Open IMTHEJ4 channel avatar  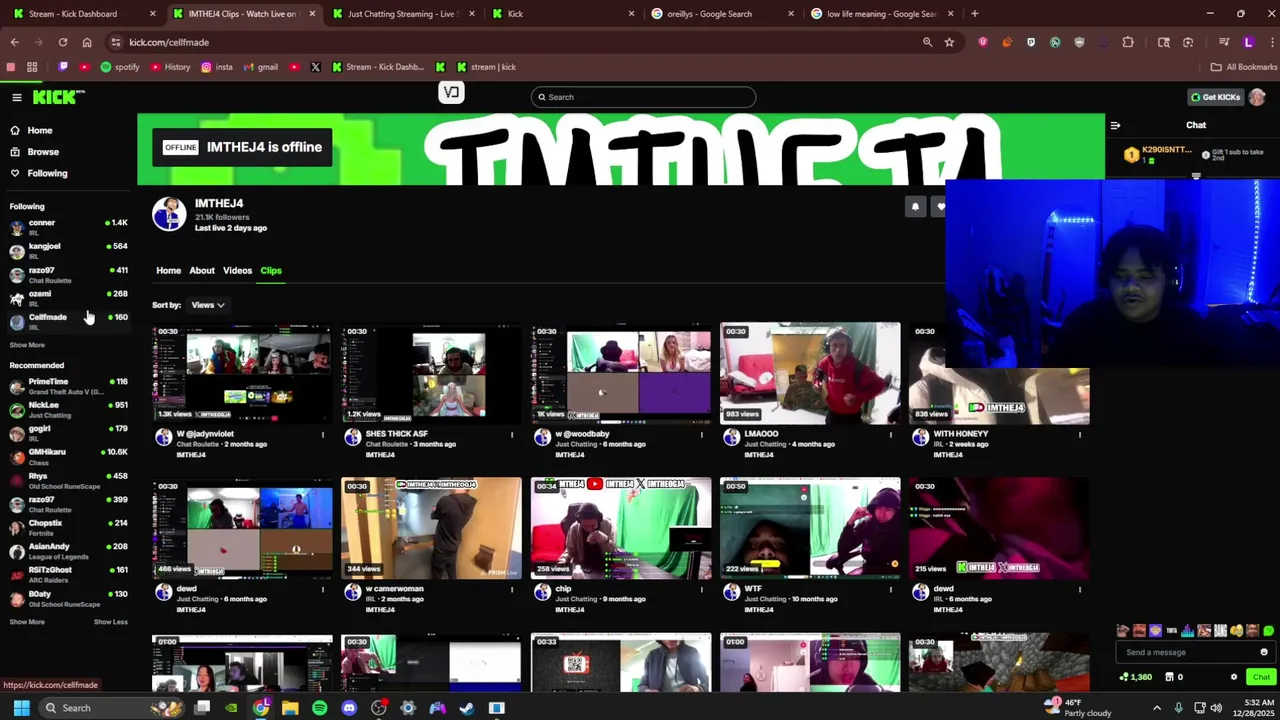click(x=169, y=215)
